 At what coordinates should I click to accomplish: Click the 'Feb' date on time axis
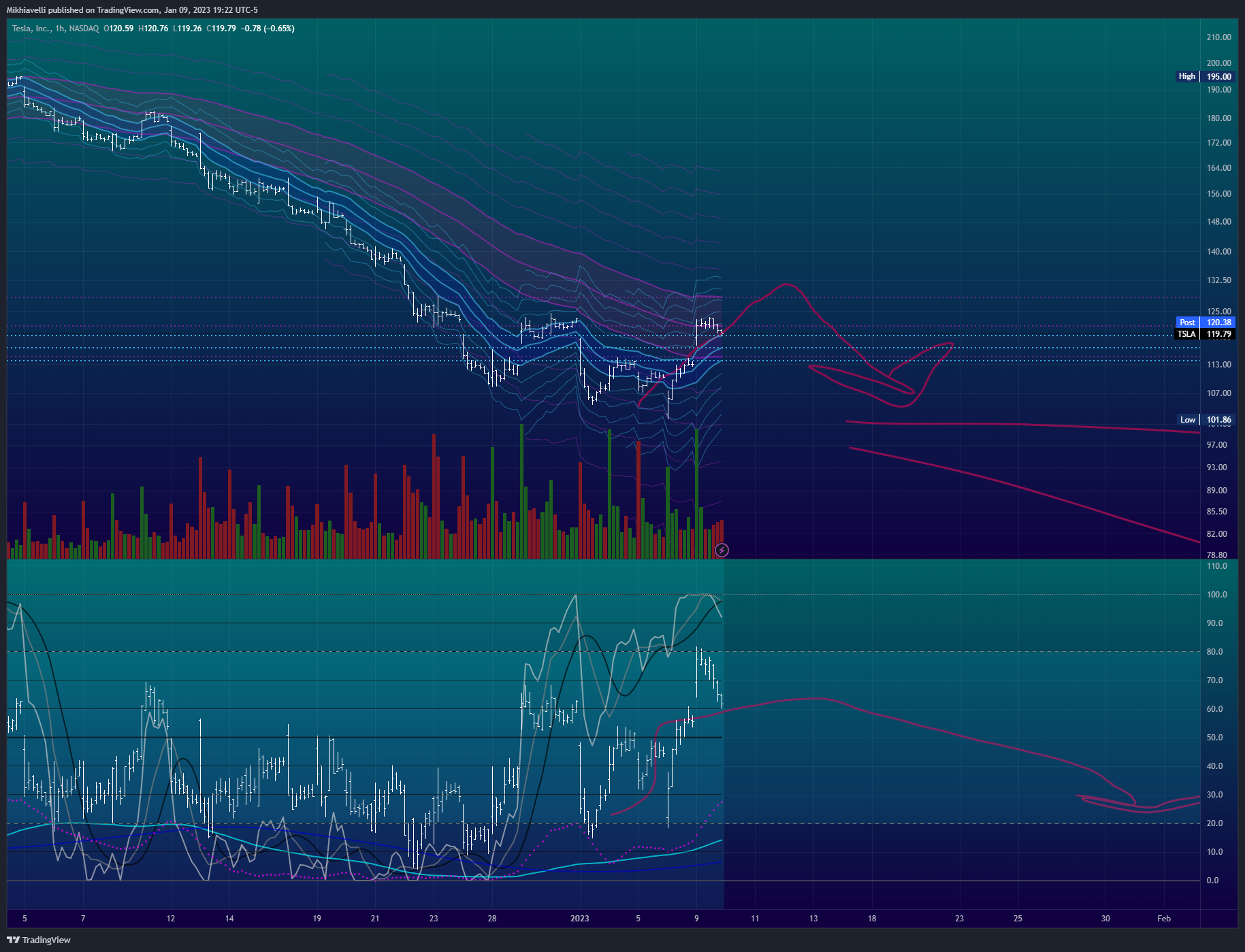(1164, 919)
